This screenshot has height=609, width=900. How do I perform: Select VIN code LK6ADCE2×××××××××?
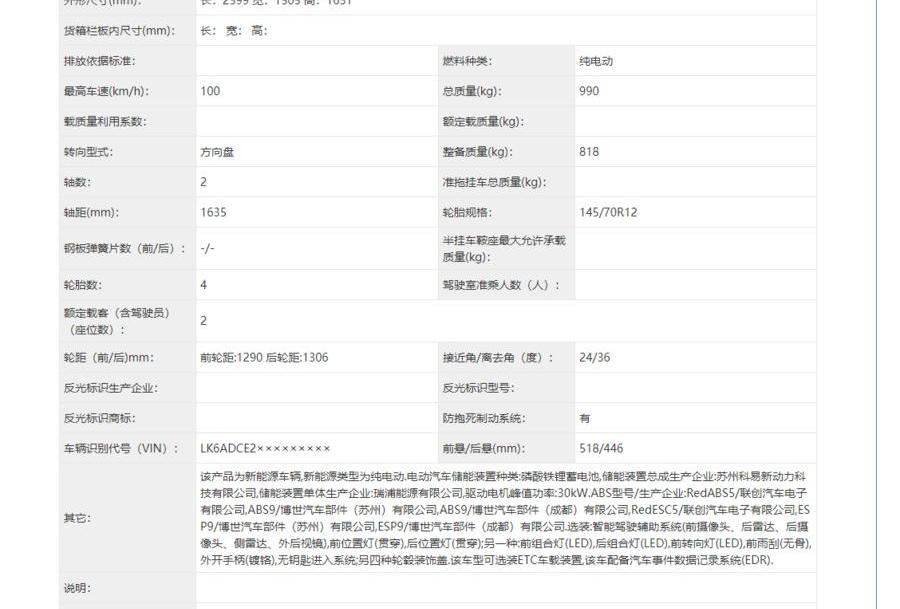click(x=265, y=448)
